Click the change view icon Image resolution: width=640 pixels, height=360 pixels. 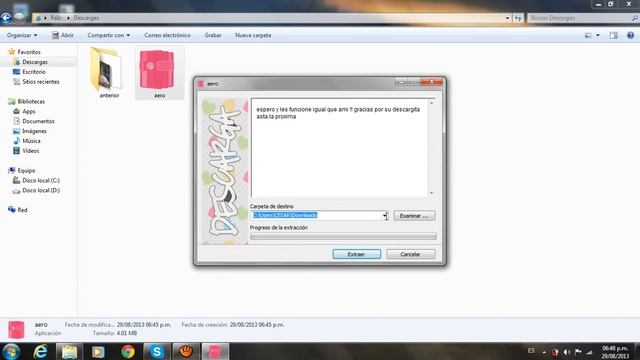tap(588, 36)
